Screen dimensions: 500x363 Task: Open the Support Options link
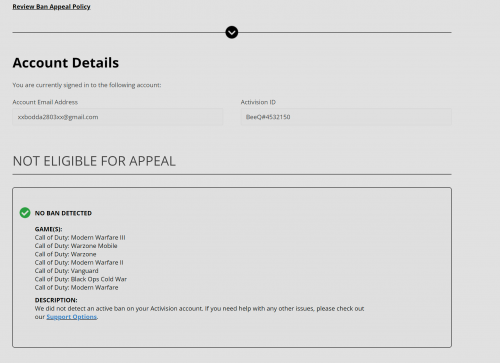72,317
